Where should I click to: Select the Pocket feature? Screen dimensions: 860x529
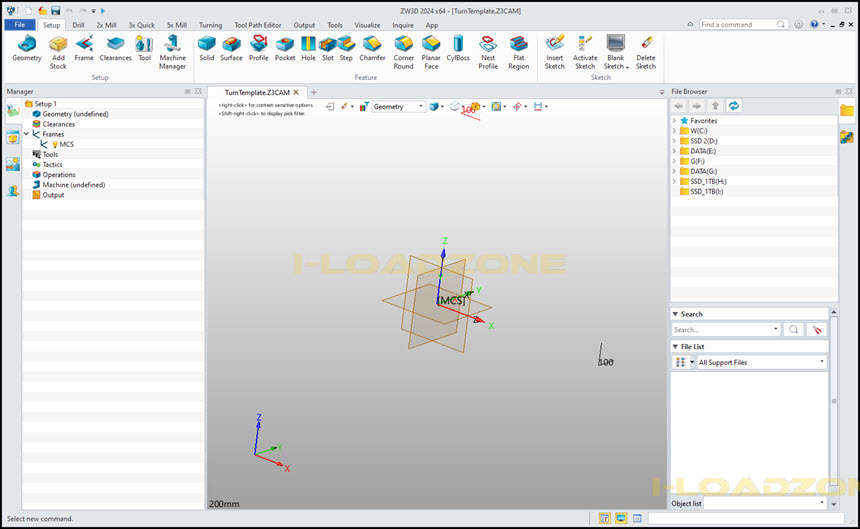(285, 49)
